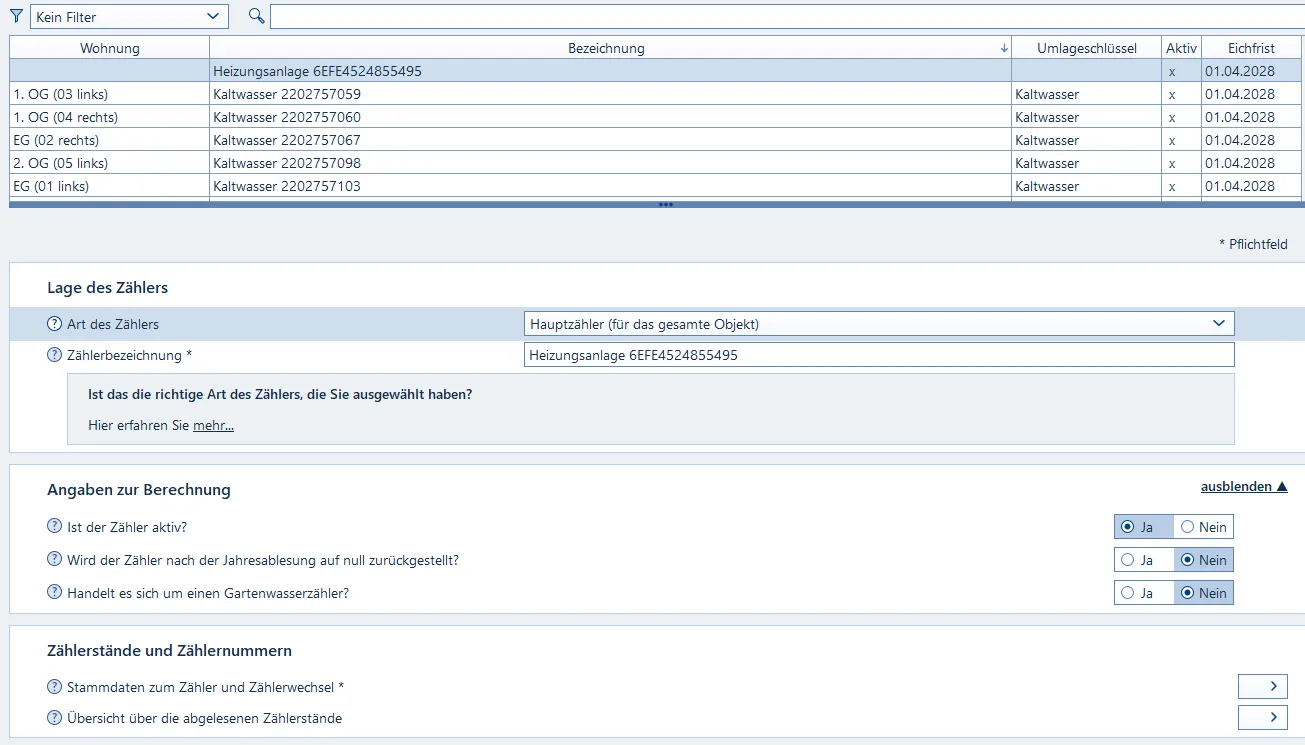
Task: Open help icon beside Zählerbezeichnung
Action: click(54, 355)
